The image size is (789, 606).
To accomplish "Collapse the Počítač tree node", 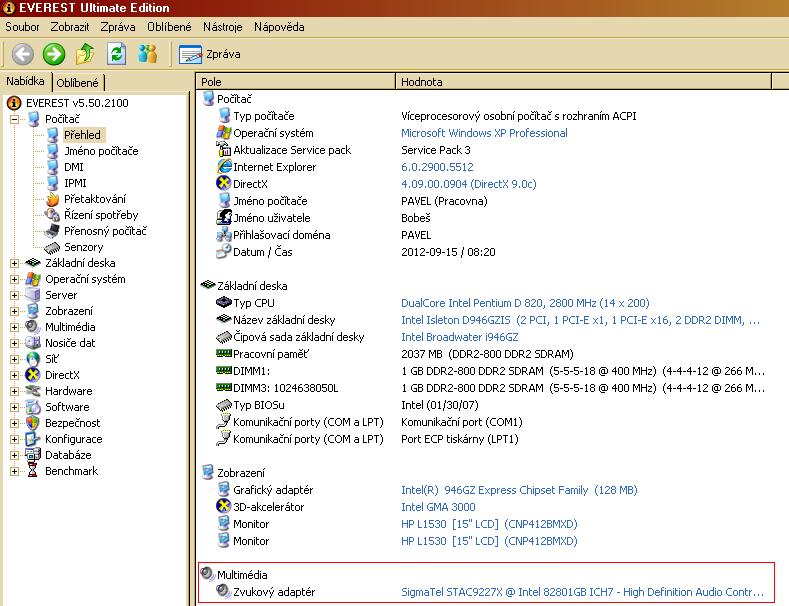I will point(15,119).
